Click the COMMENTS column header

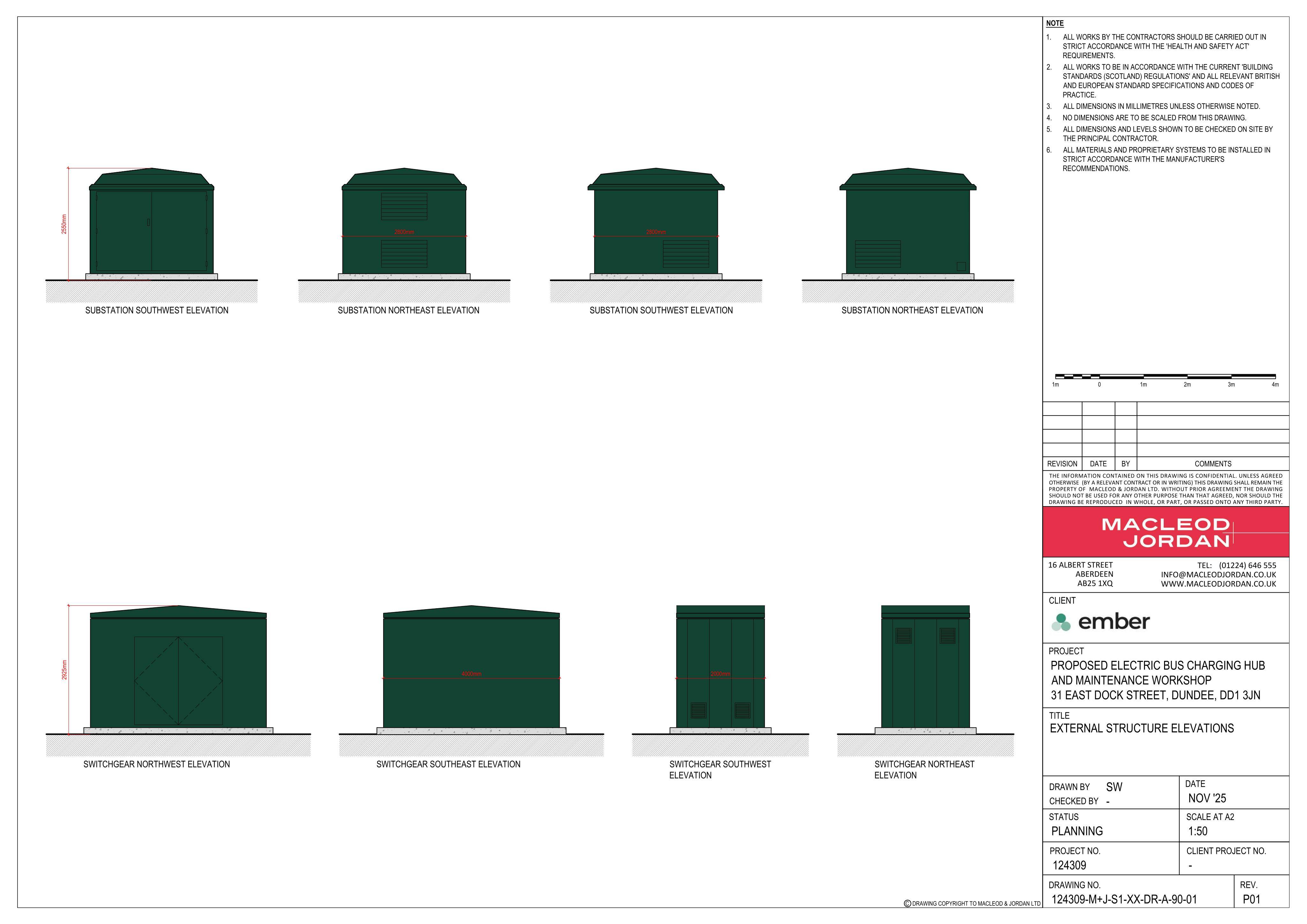(x=1213, y=464)
